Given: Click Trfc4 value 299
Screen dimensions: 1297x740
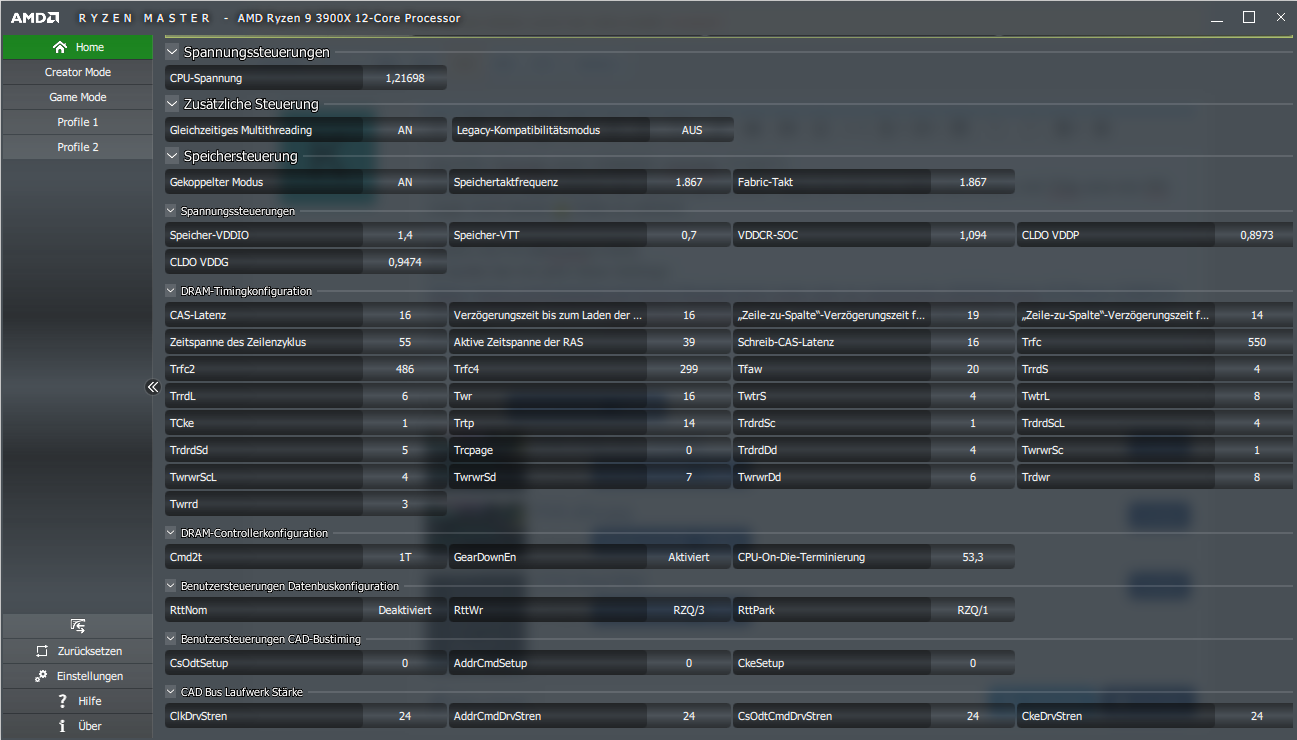Looking at the screenshot, I should click(x=689, y=369).
